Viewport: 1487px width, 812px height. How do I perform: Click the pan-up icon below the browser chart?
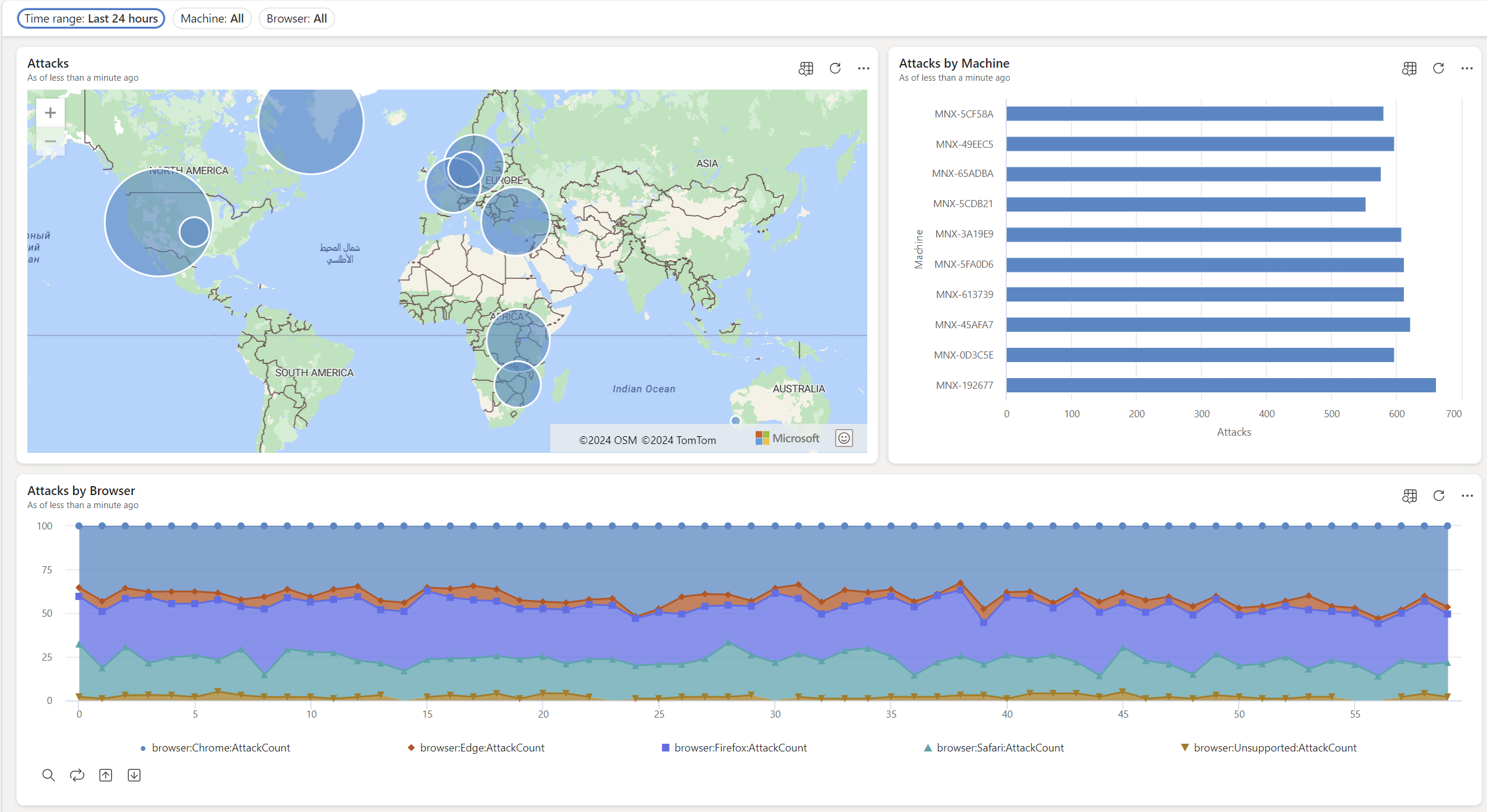coord(105,775)
